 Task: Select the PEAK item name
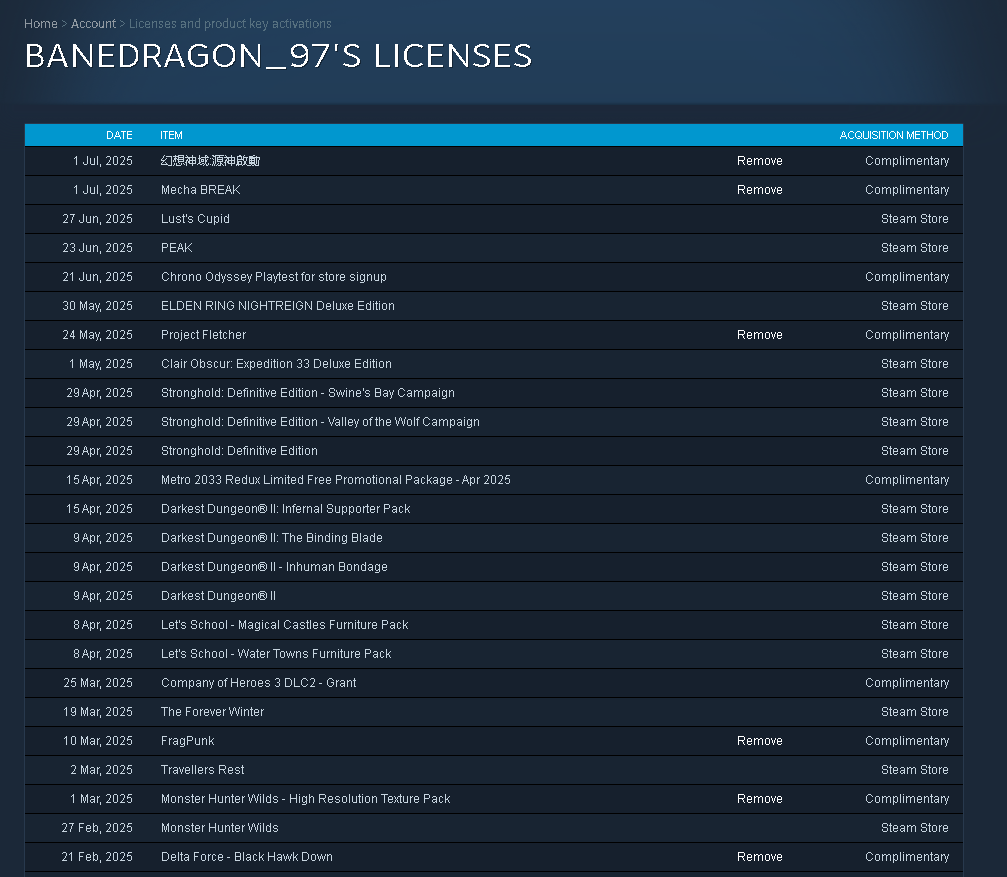pos(177,247)
